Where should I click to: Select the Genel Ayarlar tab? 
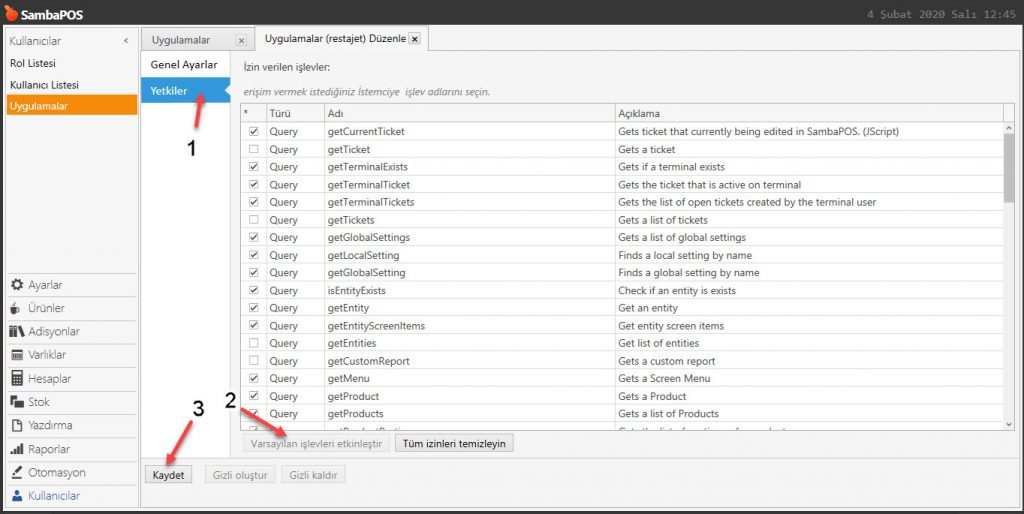click(184, 65)
